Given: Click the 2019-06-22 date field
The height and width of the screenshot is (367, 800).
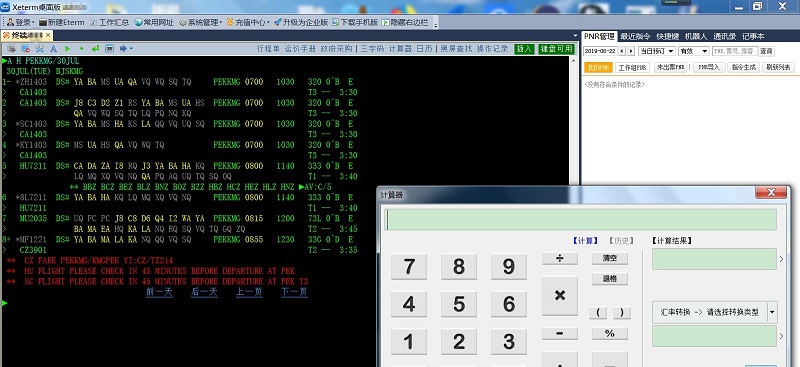Looking at the screenshot, I should pos(600,51).
